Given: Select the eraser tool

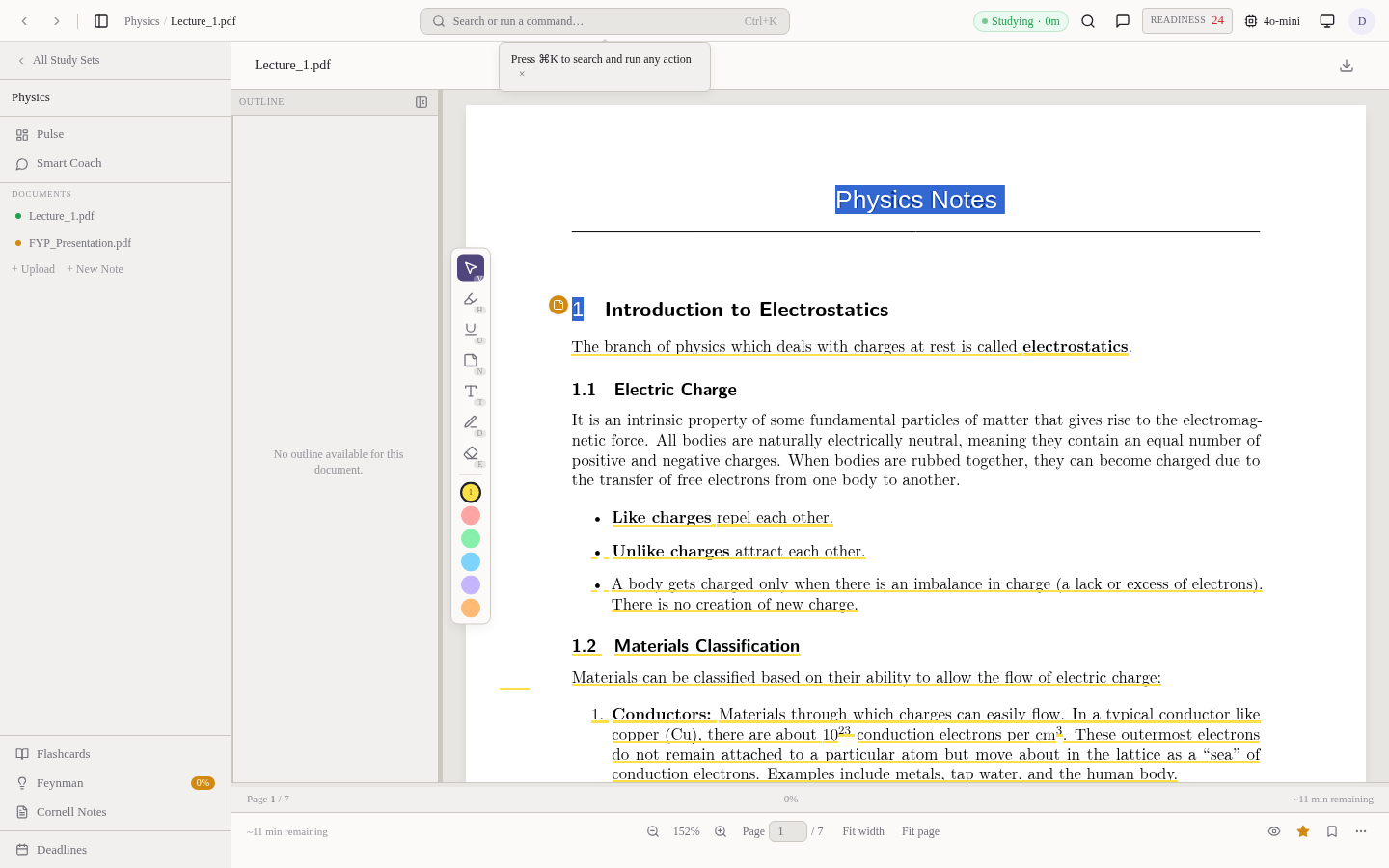Looking at the screenshot, I should [x=471, y=453].
